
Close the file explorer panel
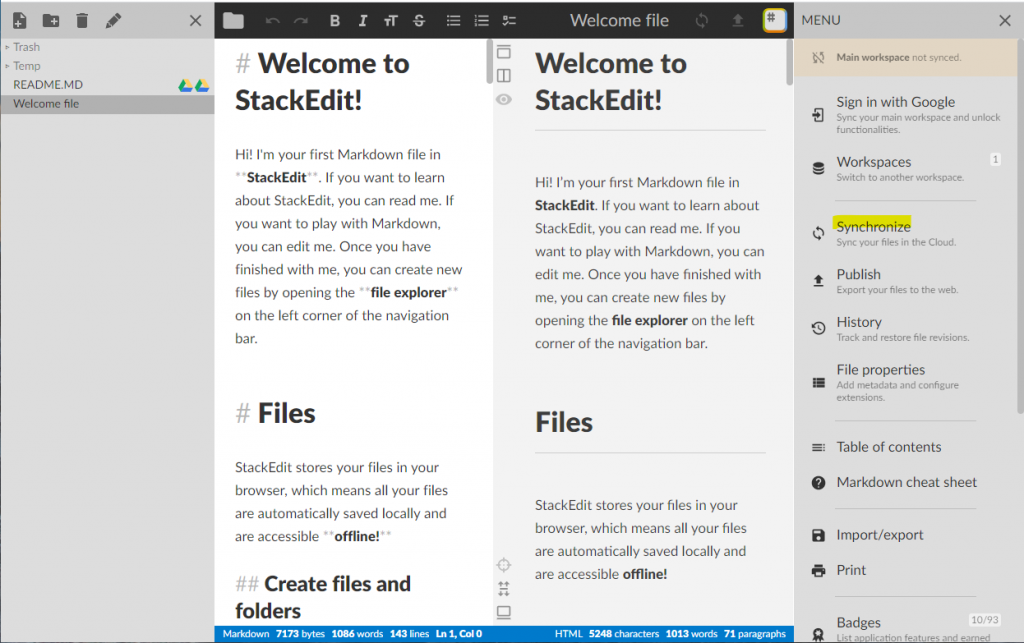195,21
